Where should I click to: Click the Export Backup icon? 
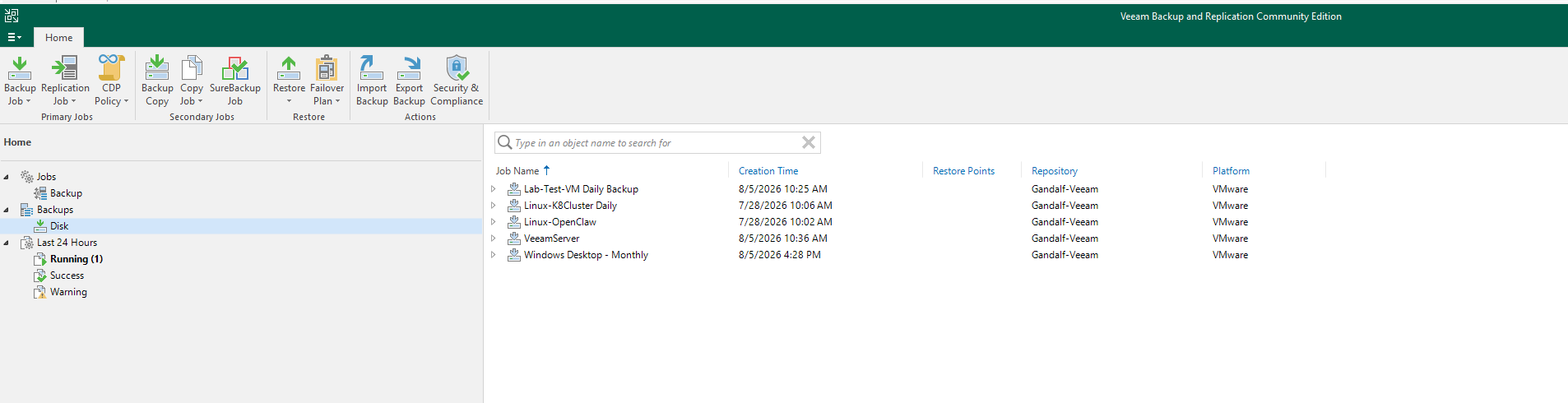pyautogui.click(x=409, y=67)
